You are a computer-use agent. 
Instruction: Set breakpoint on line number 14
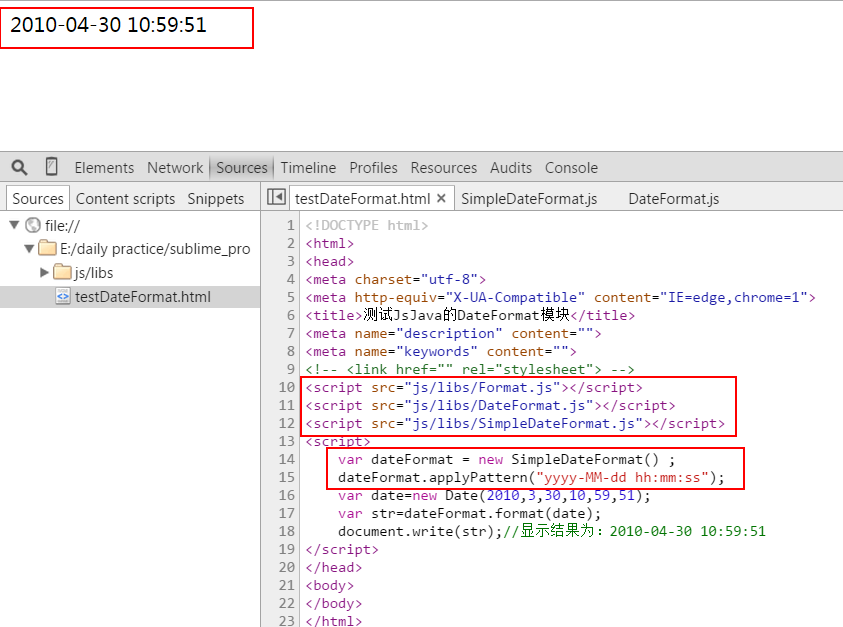coord(287,459)
